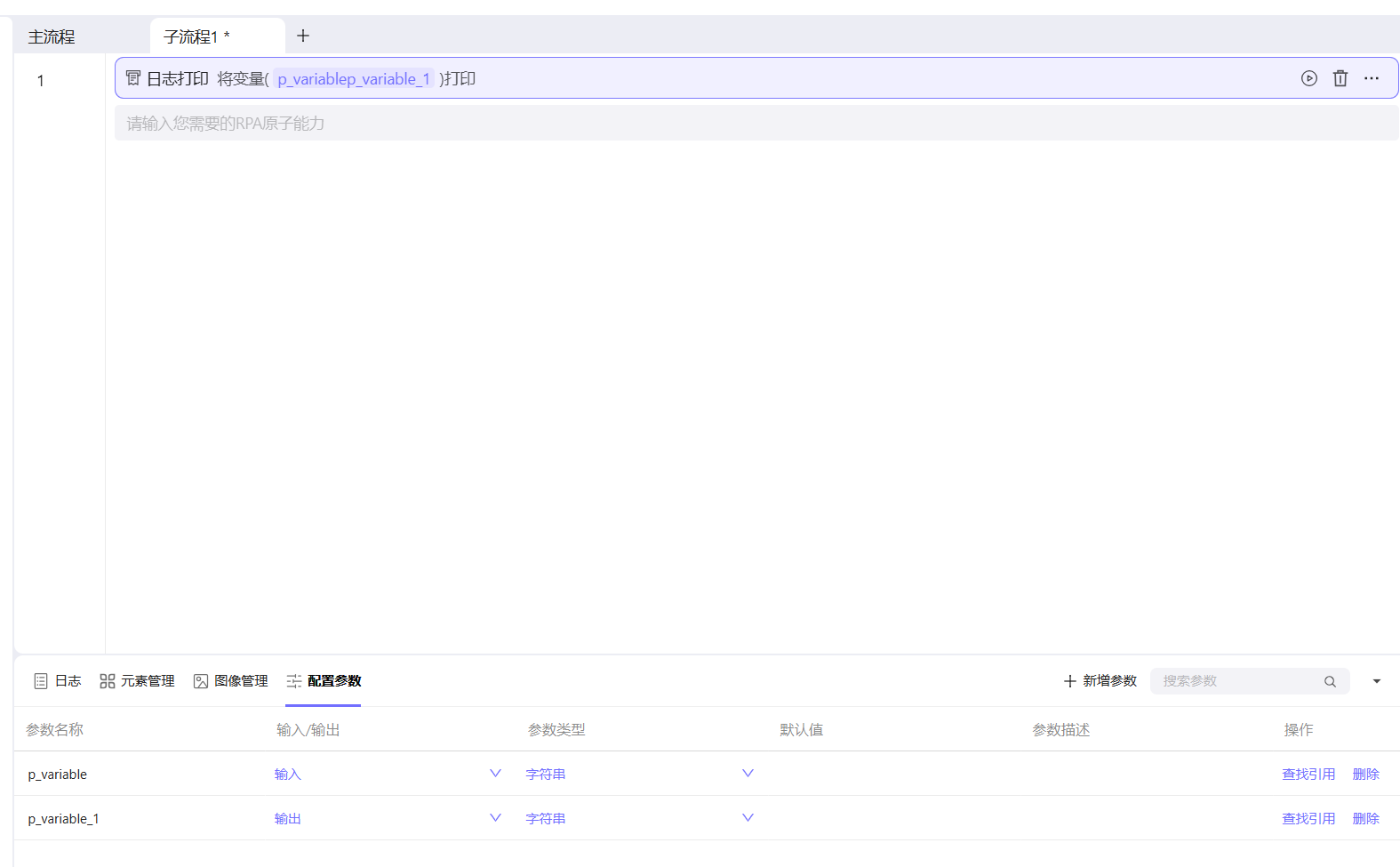1400x867 pixels.
Task: Open the 日志 panel tab
Action: [x=58, y=681]
